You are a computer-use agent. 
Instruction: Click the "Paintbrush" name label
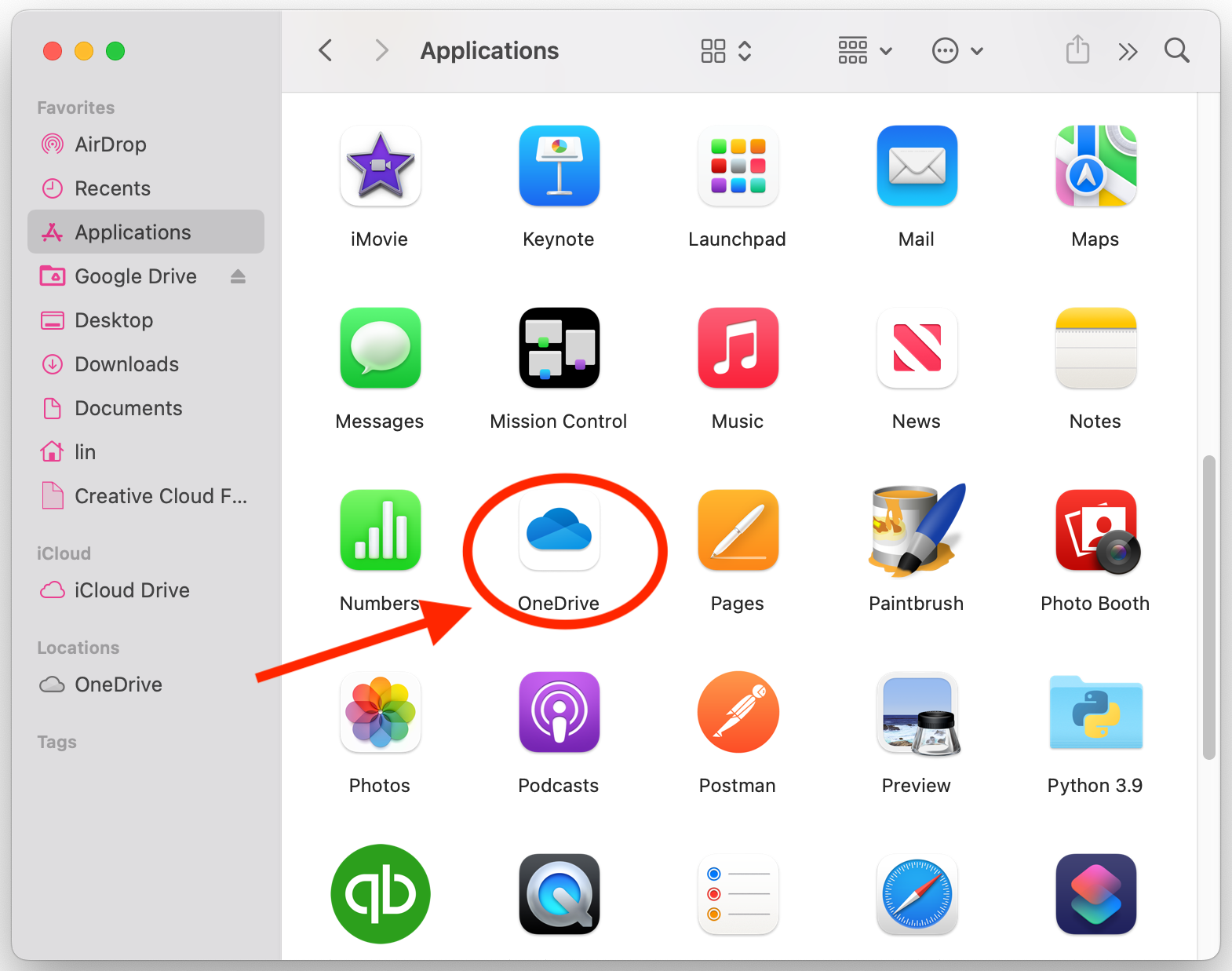(917, 604)
